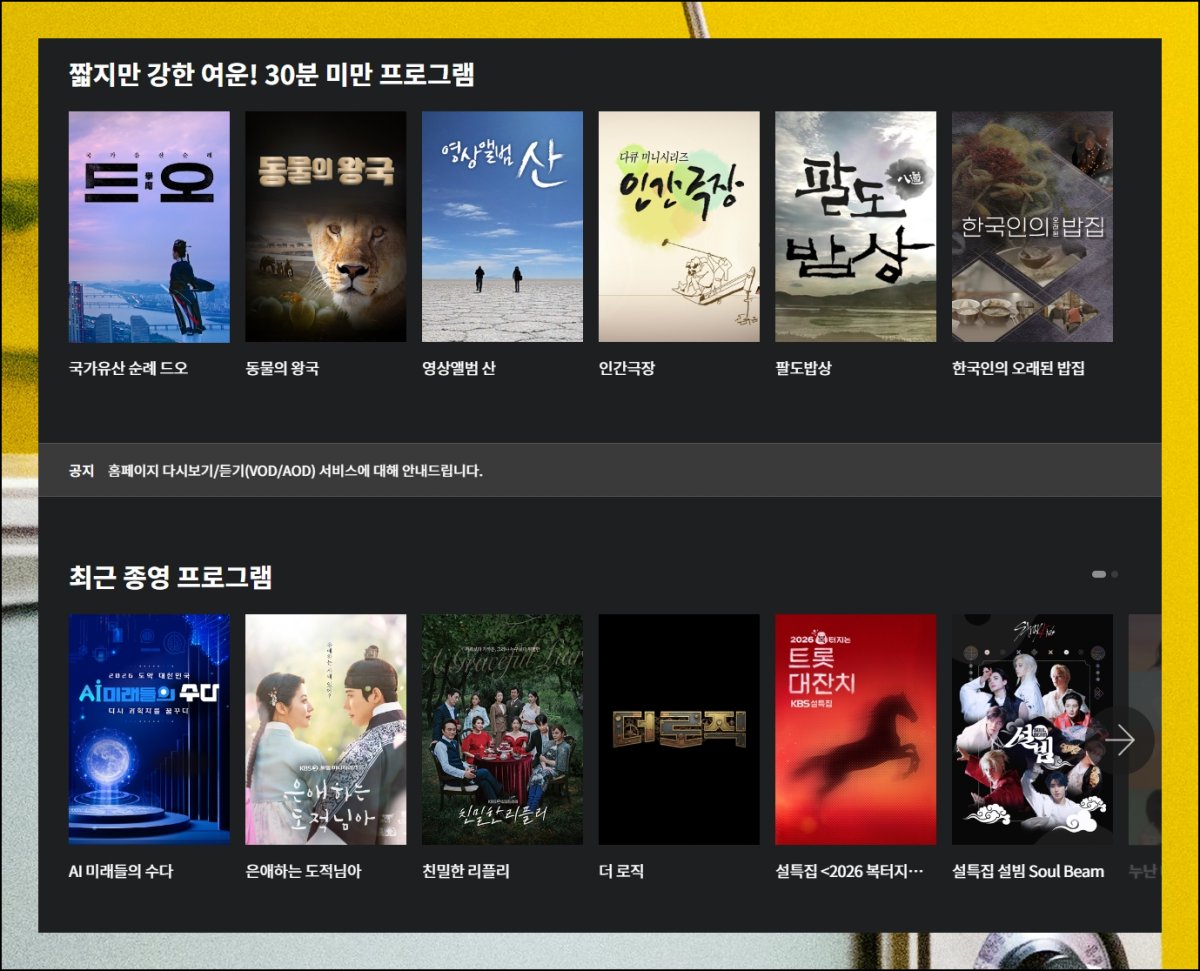Screen dimensions: 1200x971
Task: Open the 친밀한 리플리 poster
Action: 502,730
